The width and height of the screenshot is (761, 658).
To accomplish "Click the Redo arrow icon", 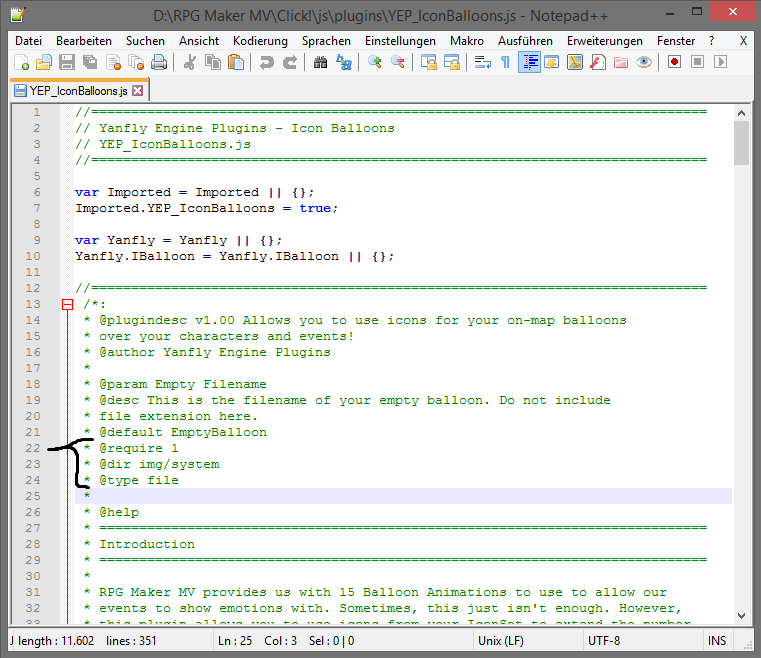I will pyautogui.click(x=290, y=62).
